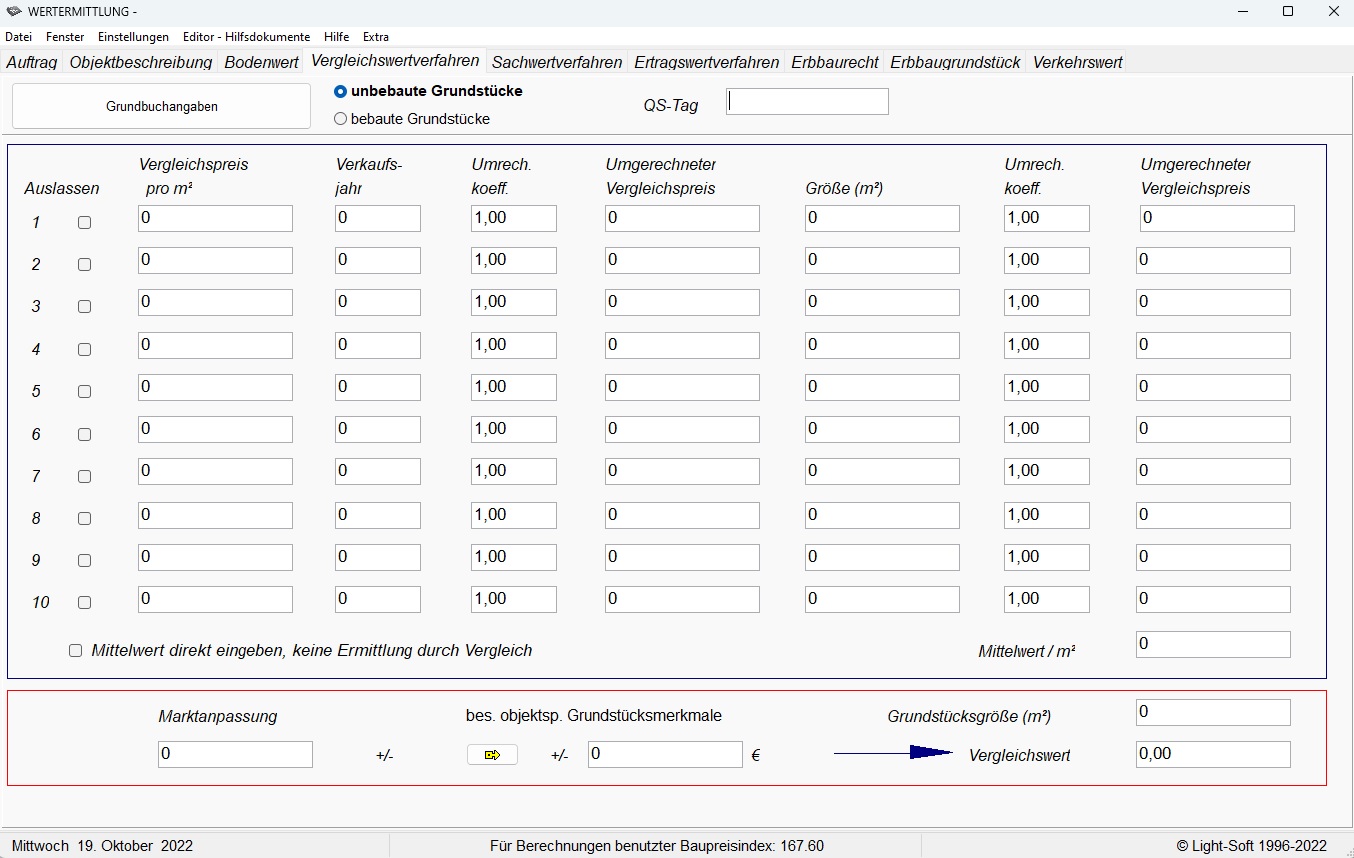The width and height of the screenshot is (1354, 858).
Task: Click the Baupreisindex status bar text
Action: point(657,846)
